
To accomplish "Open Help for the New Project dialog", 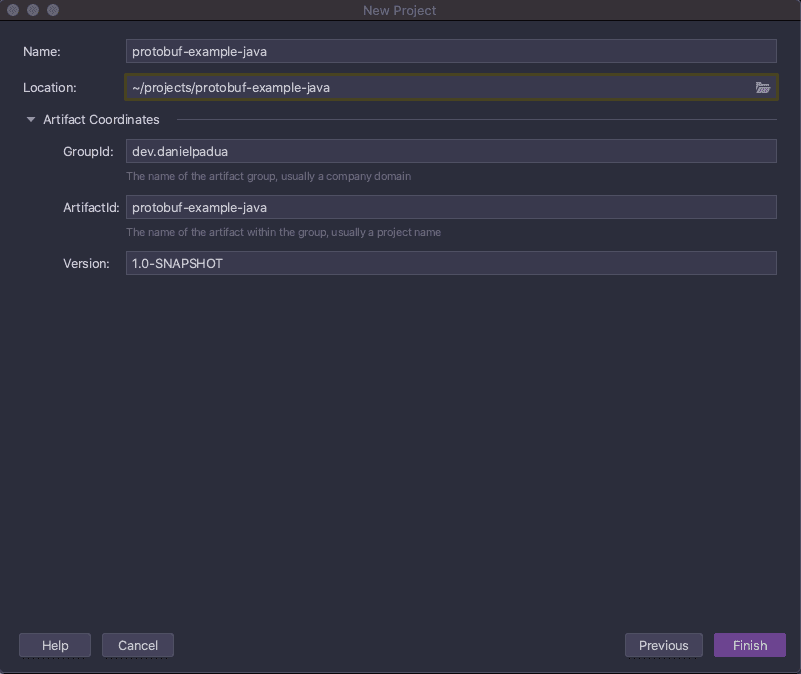I will (55, 645).
